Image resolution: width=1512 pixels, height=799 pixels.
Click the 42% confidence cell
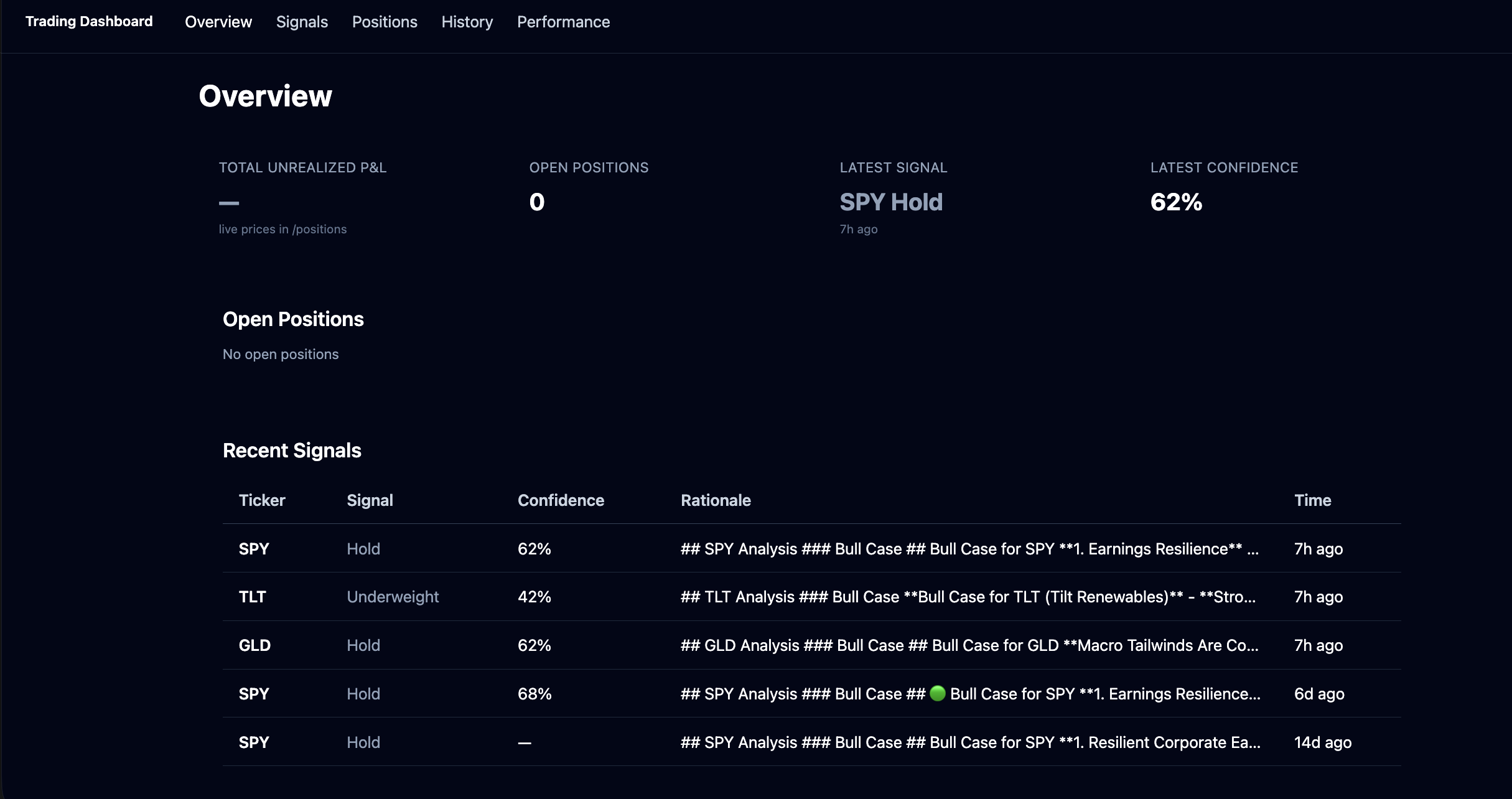(x=534, y=597)
